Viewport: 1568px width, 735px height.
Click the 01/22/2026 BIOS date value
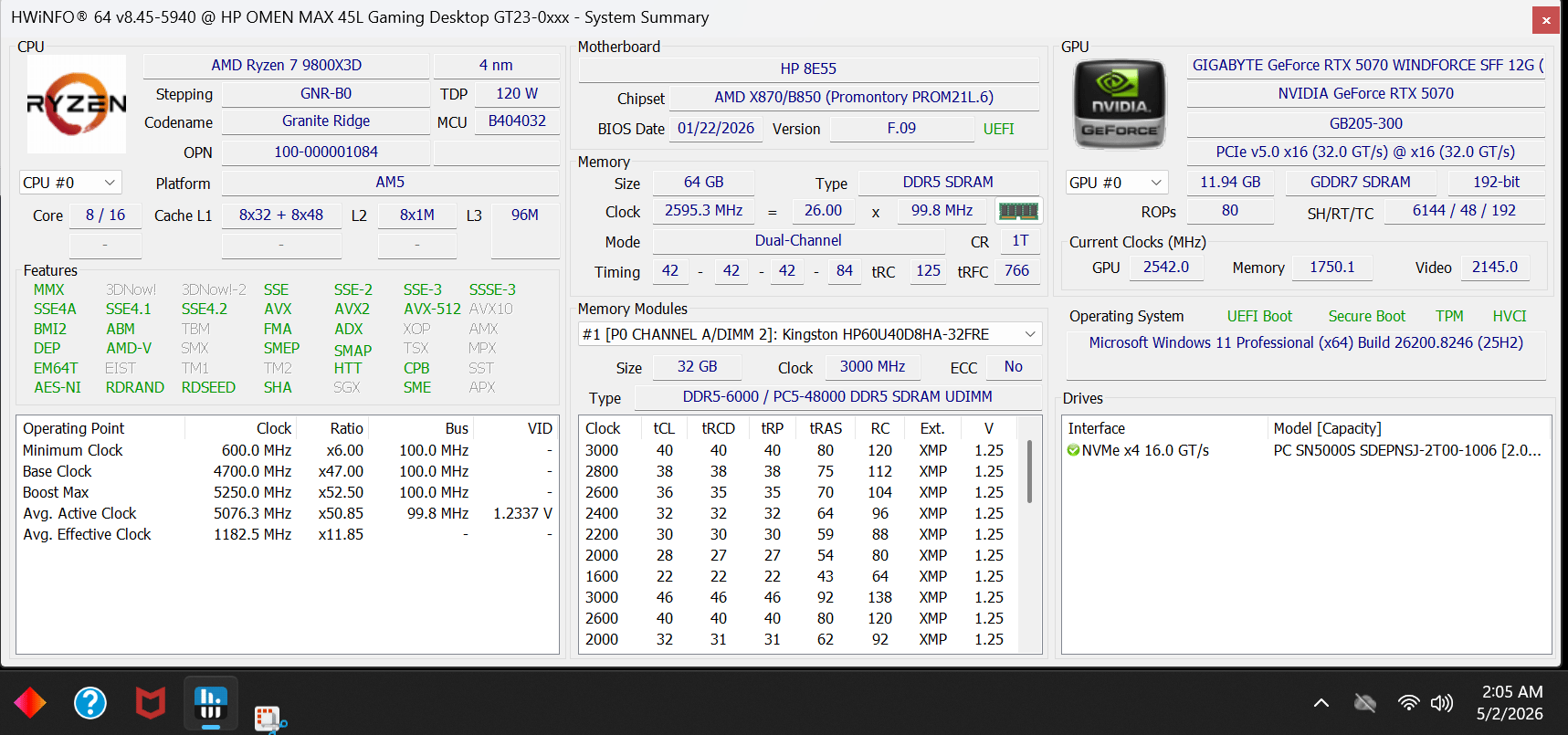[x=716, y=129]
